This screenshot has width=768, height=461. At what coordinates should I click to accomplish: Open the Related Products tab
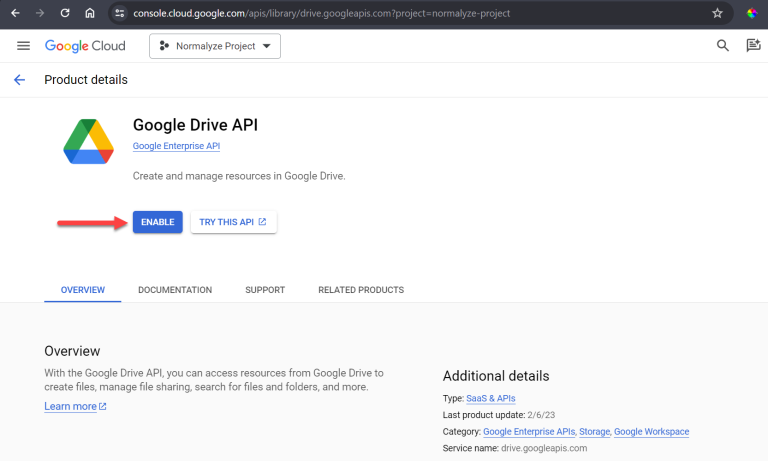click(361, 290)
